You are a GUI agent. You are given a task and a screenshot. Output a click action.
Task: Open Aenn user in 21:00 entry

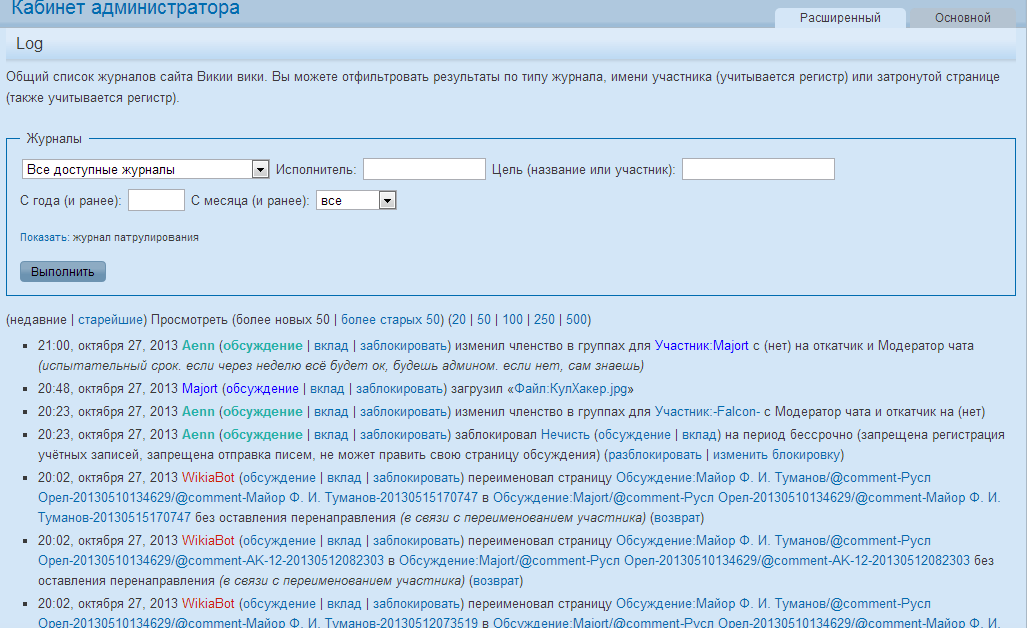(x=198, y=346)
